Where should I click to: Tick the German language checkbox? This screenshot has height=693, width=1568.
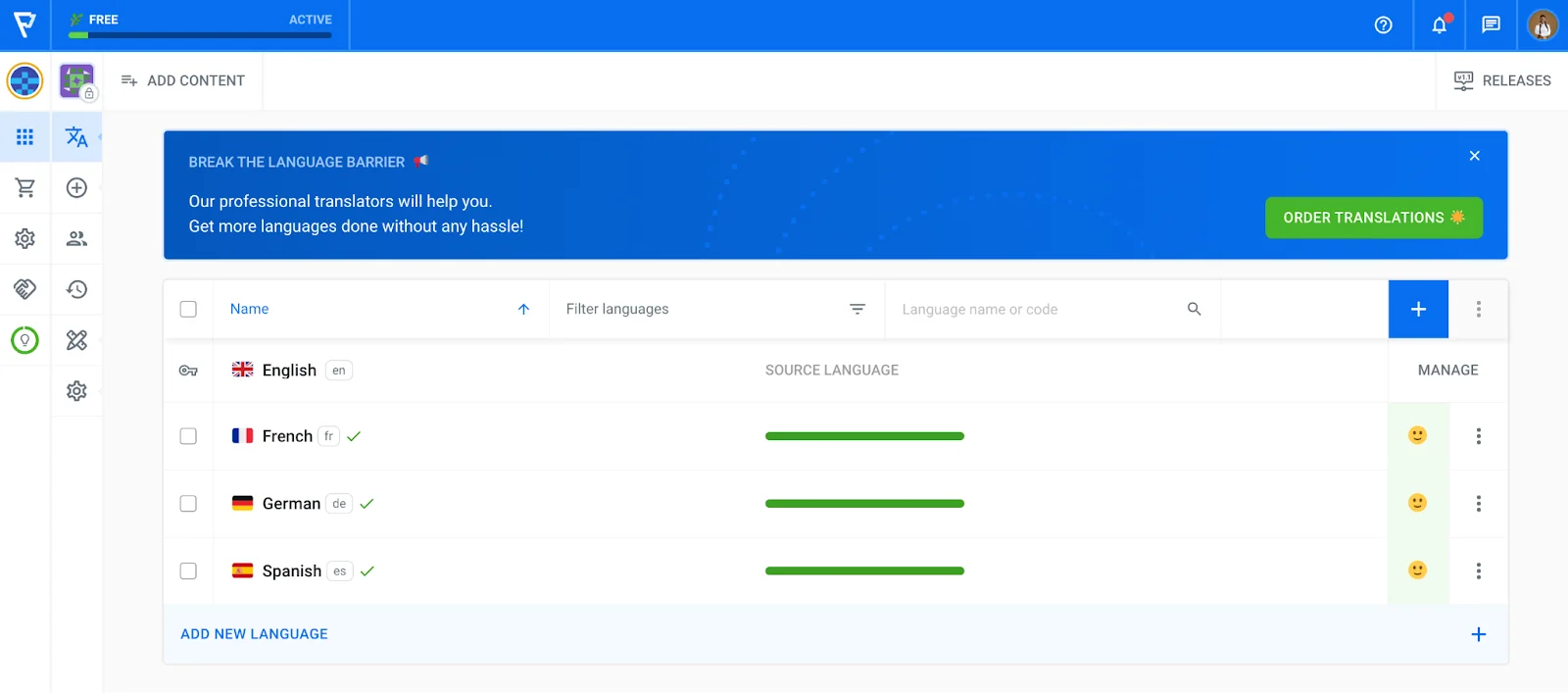(x=188, y=504)
